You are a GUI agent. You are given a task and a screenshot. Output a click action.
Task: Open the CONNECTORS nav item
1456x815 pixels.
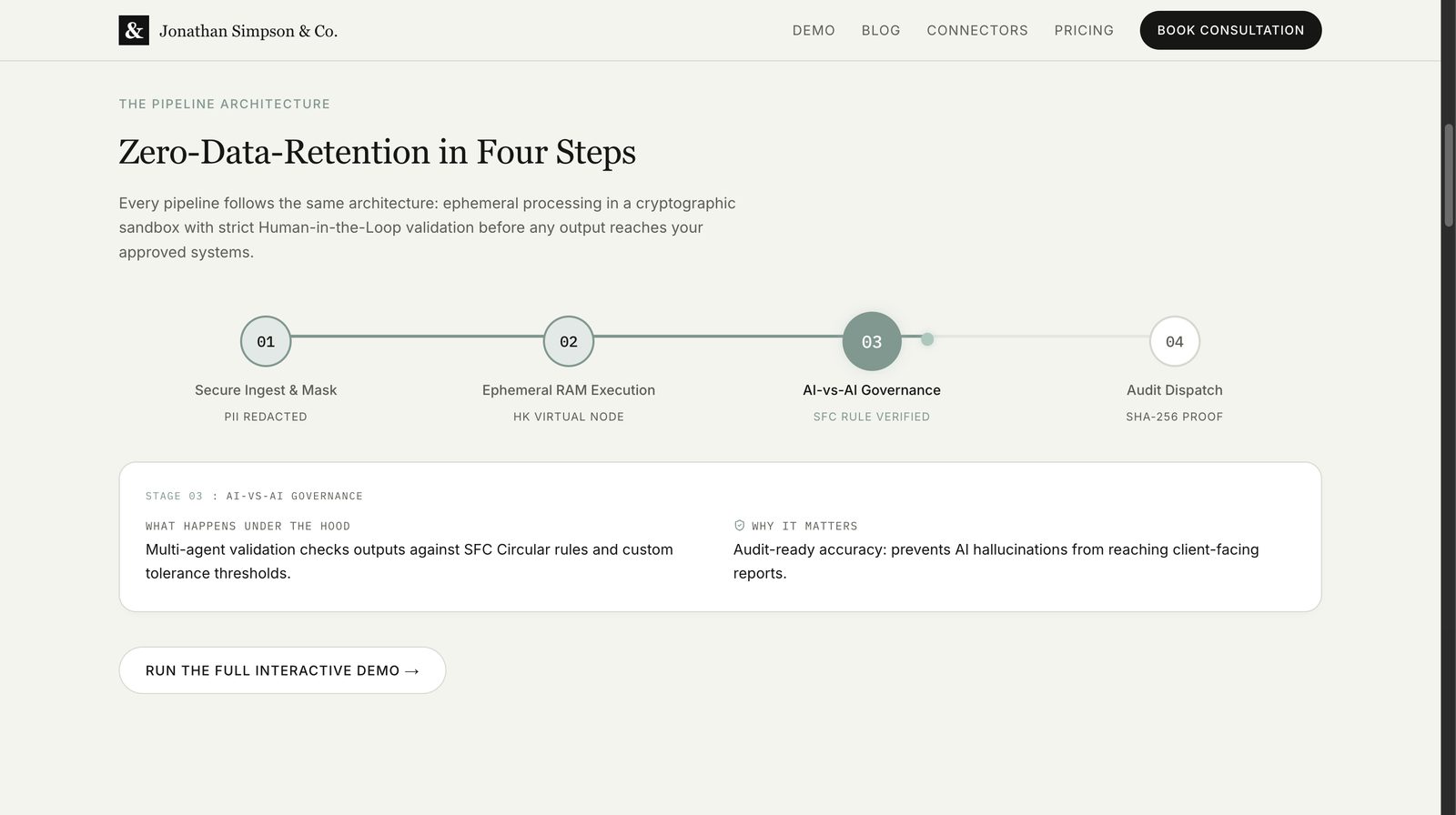[977, 30]
